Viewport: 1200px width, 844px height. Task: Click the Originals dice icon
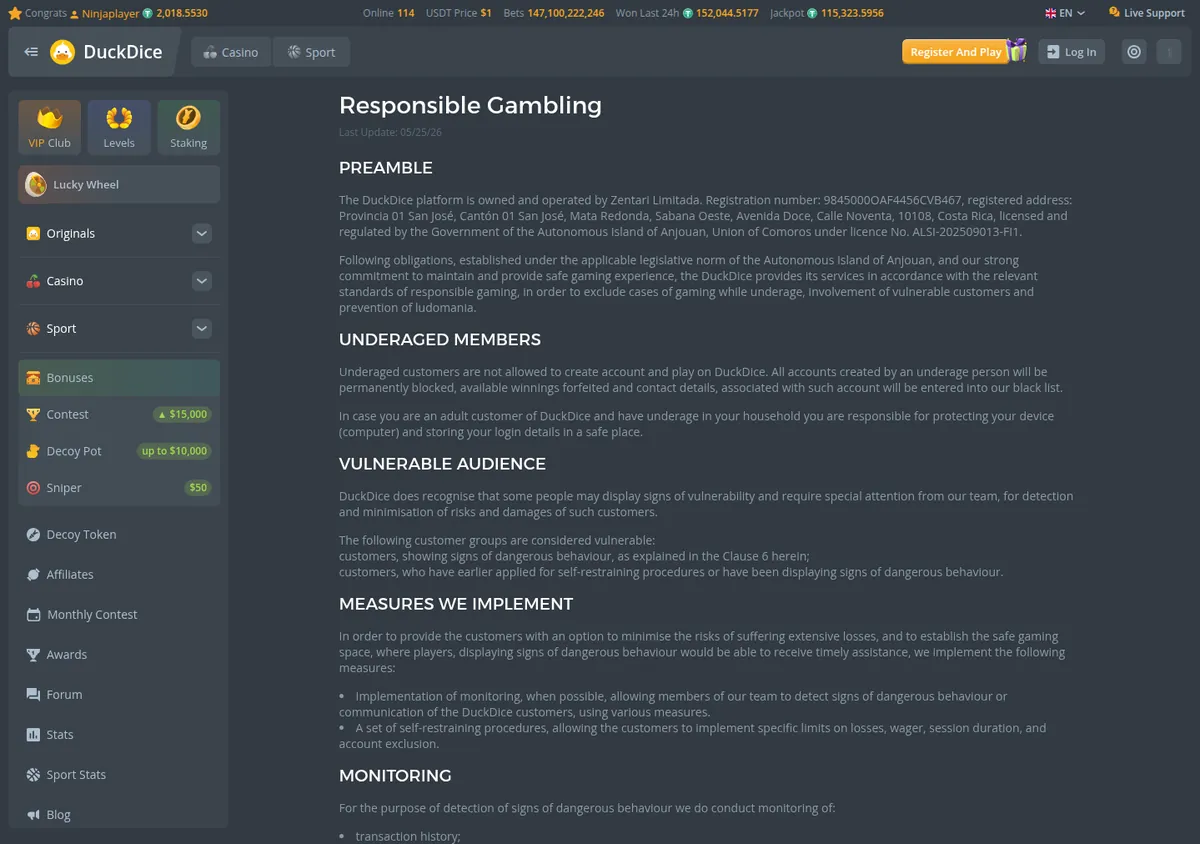(x=33, y=233)
